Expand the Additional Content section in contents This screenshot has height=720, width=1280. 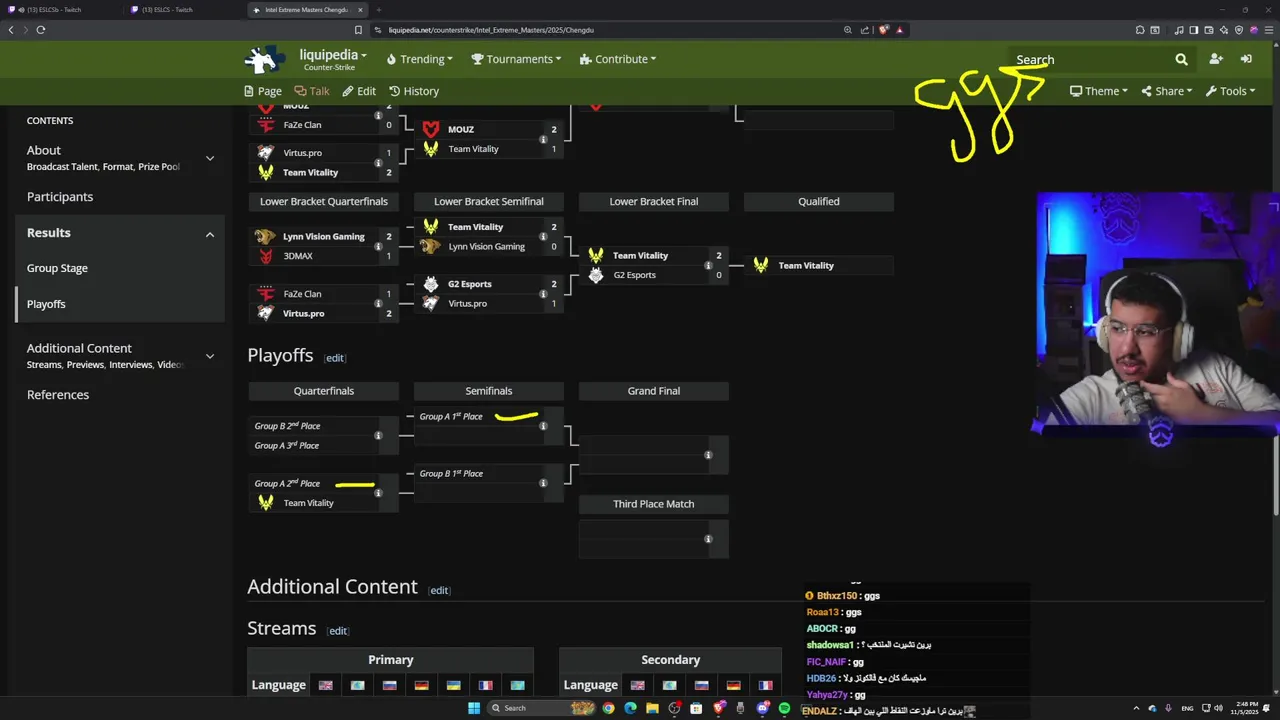pyautogui.click(x=210, y=356)
